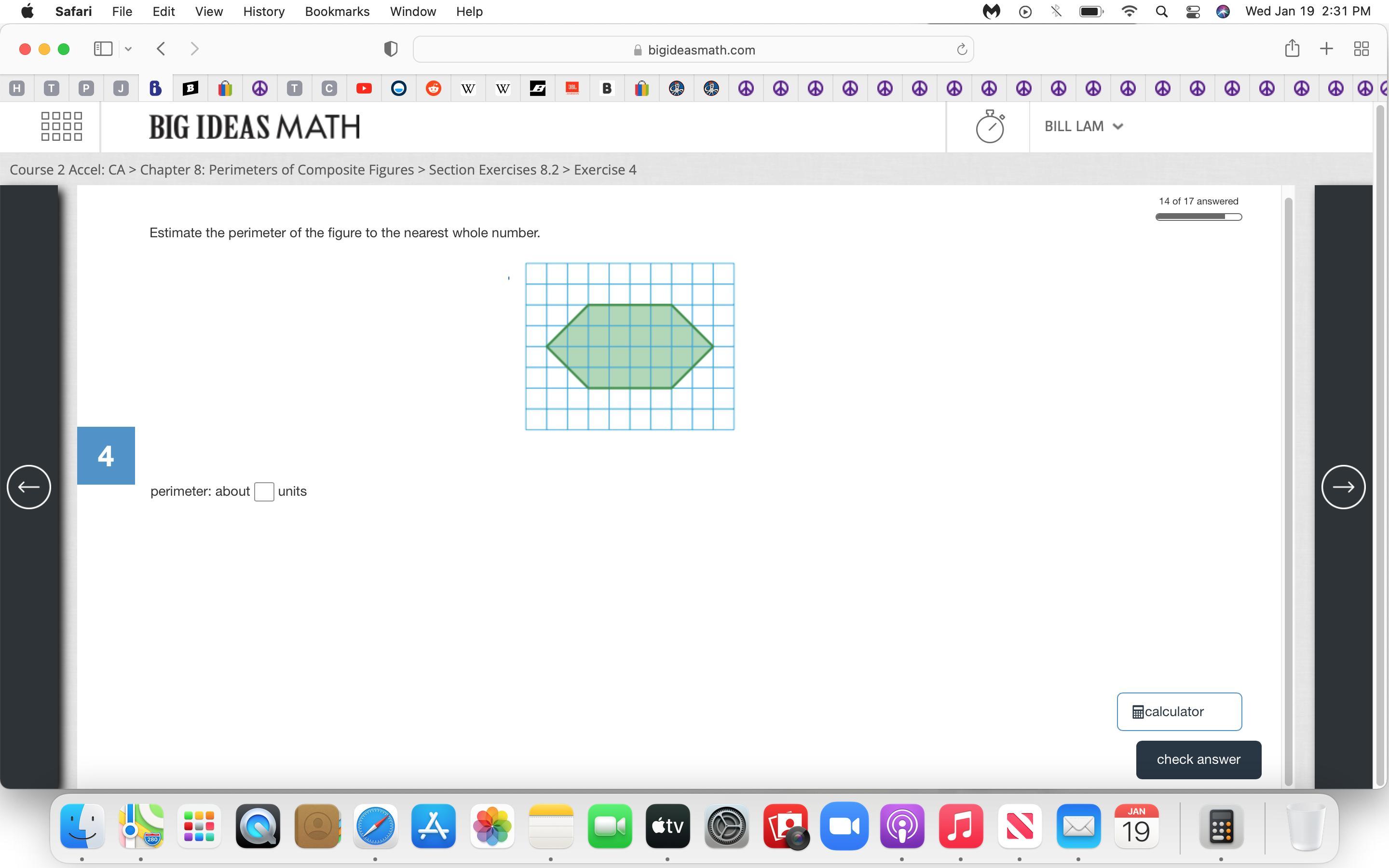The height and width of the screenshot is (868, 1389).
Task: Click the grid menu icon beside logo
Action: (61, 126)
